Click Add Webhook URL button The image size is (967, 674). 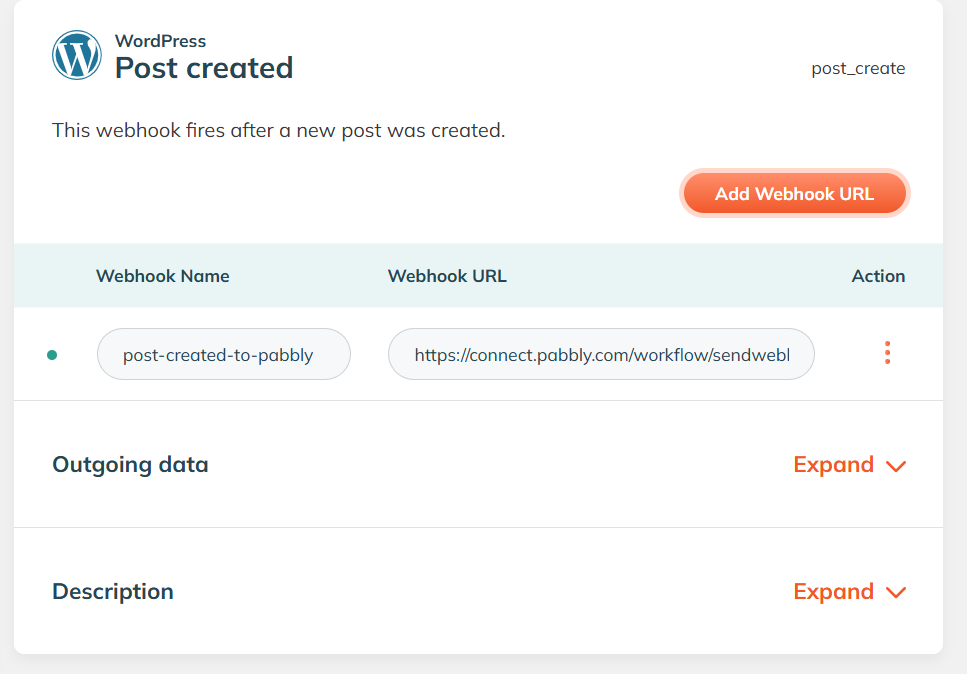pyautogui.click(x=794, y=194)
